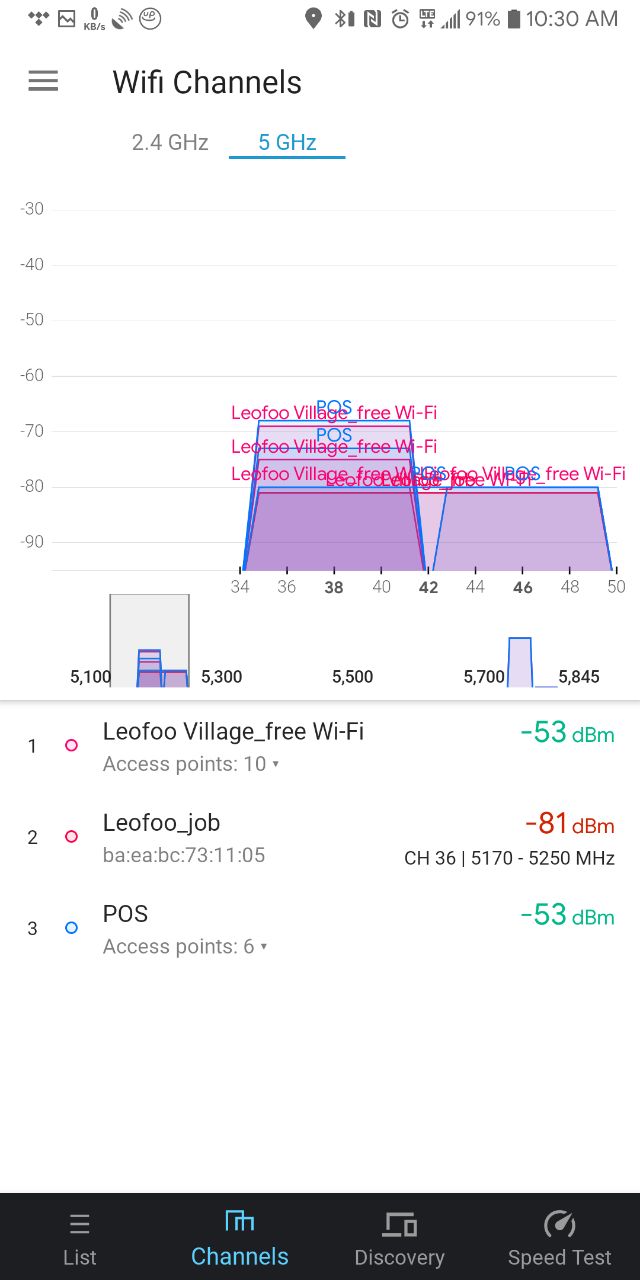The width and height of the screenshot is (640, 1280).
Task: Select the POS network name
Action: tap(125, 914)
